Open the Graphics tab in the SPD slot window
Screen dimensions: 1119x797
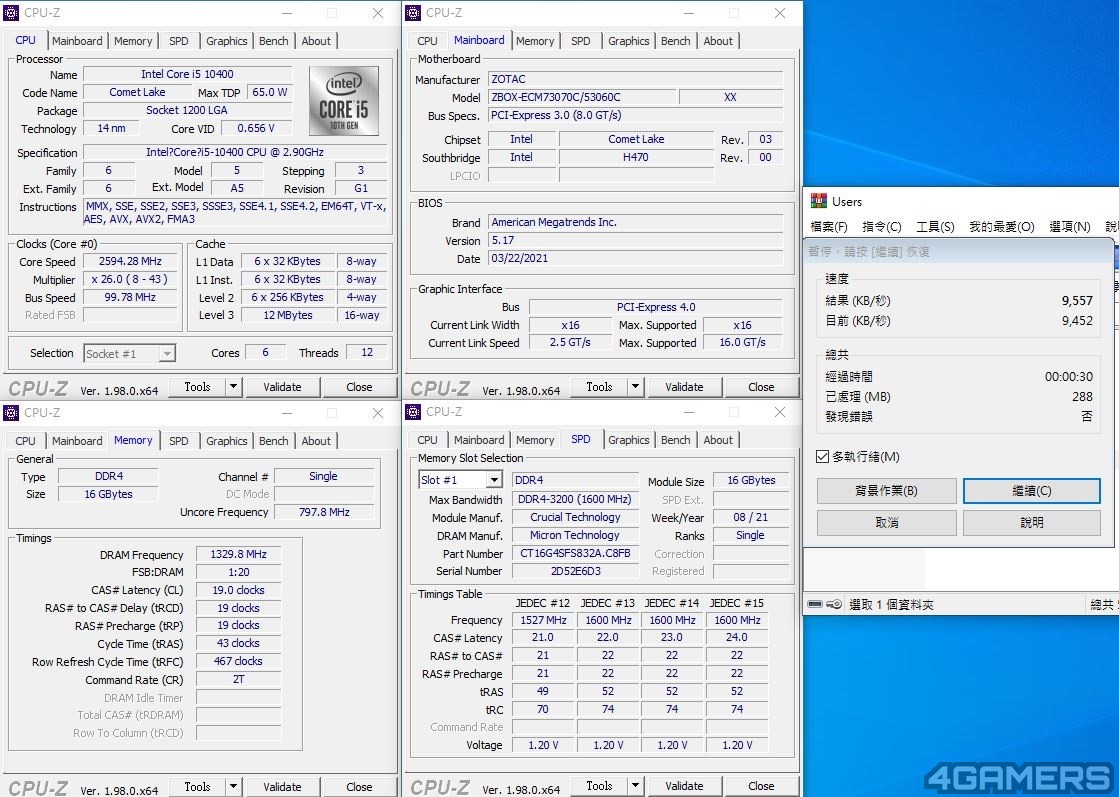pyautogui.click(x=628, y=440)
